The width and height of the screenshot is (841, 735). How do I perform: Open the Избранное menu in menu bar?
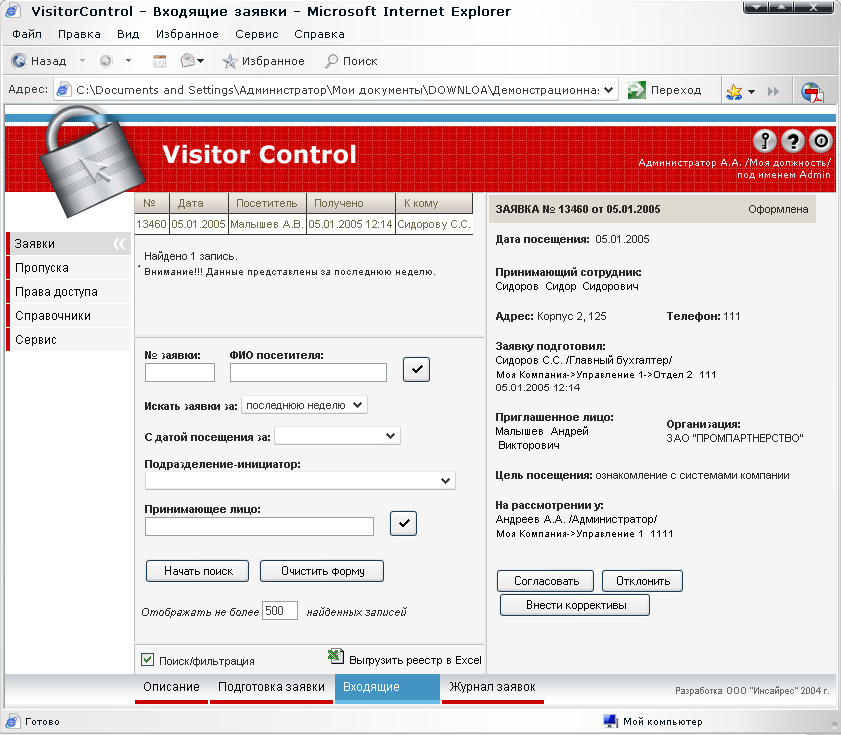(187, 34)
